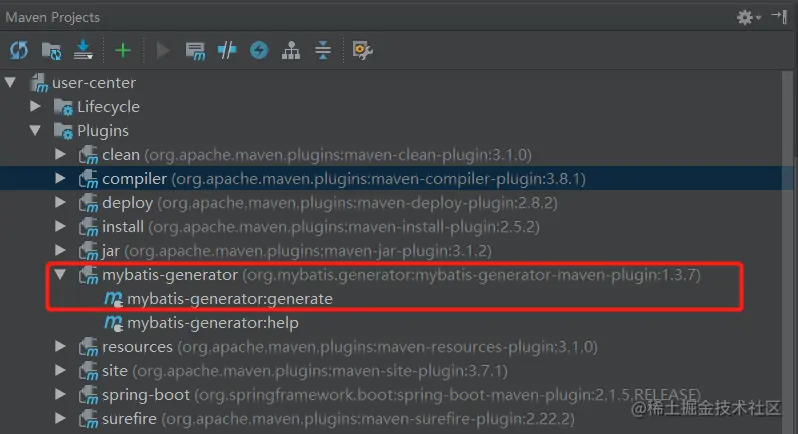Expand the install plugin
The image size is (798, 434).
(x=60, y=226)
